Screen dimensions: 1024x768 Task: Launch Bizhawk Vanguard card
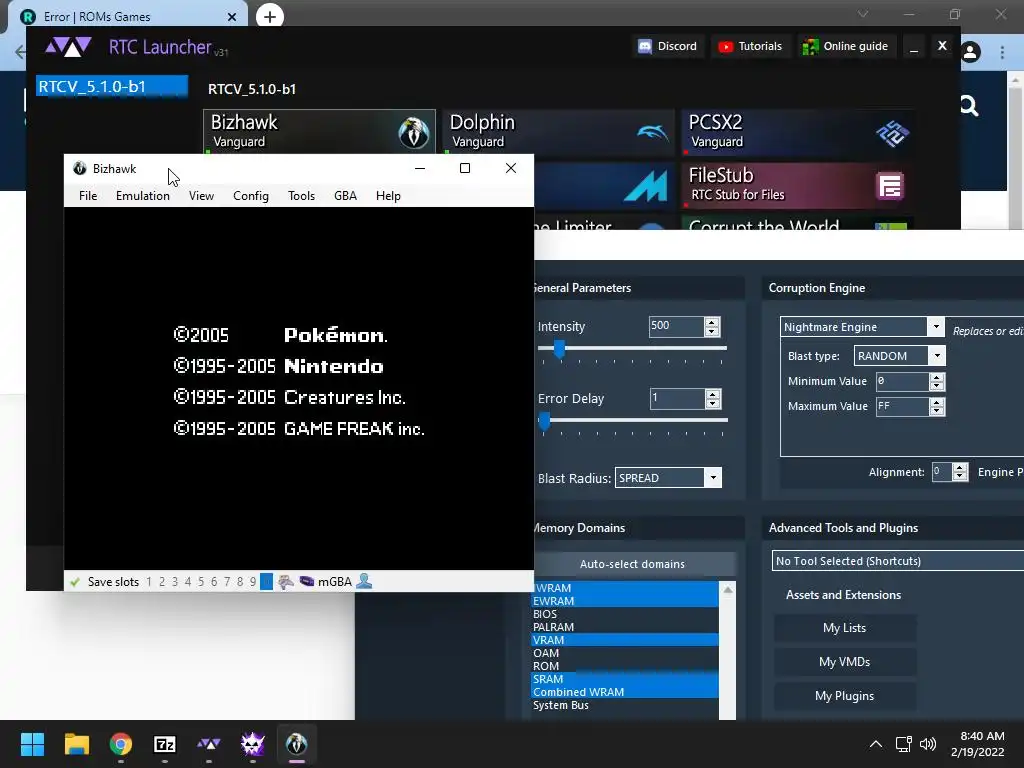319,131
